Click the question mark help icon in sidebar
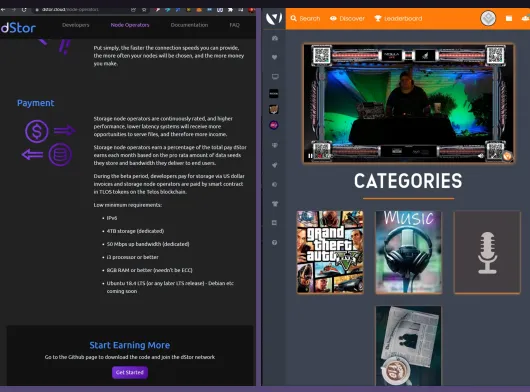This screenshot has width=530, height=392. point(274,242)
